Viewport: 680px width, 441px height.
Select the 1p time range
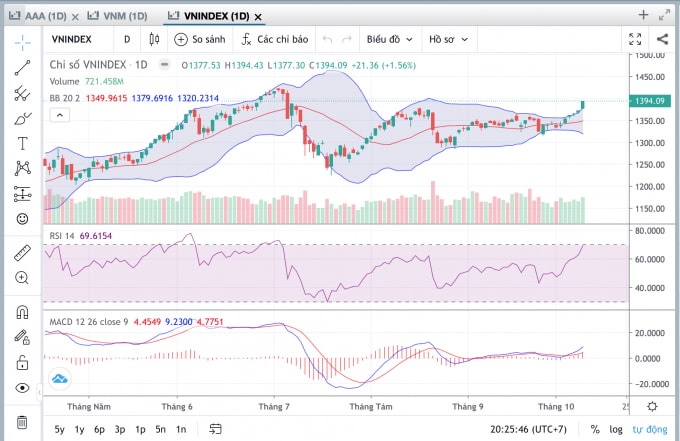(140, 429)
